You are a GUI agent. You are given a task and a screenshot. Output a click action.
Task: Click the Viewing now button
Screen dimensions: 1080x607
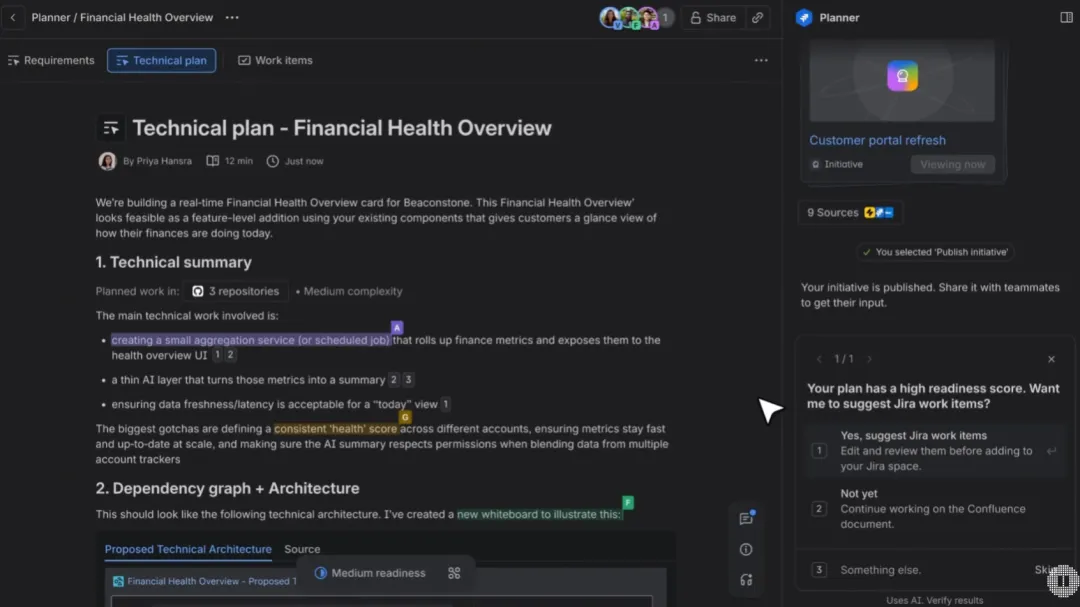click(x=953, y=165)
